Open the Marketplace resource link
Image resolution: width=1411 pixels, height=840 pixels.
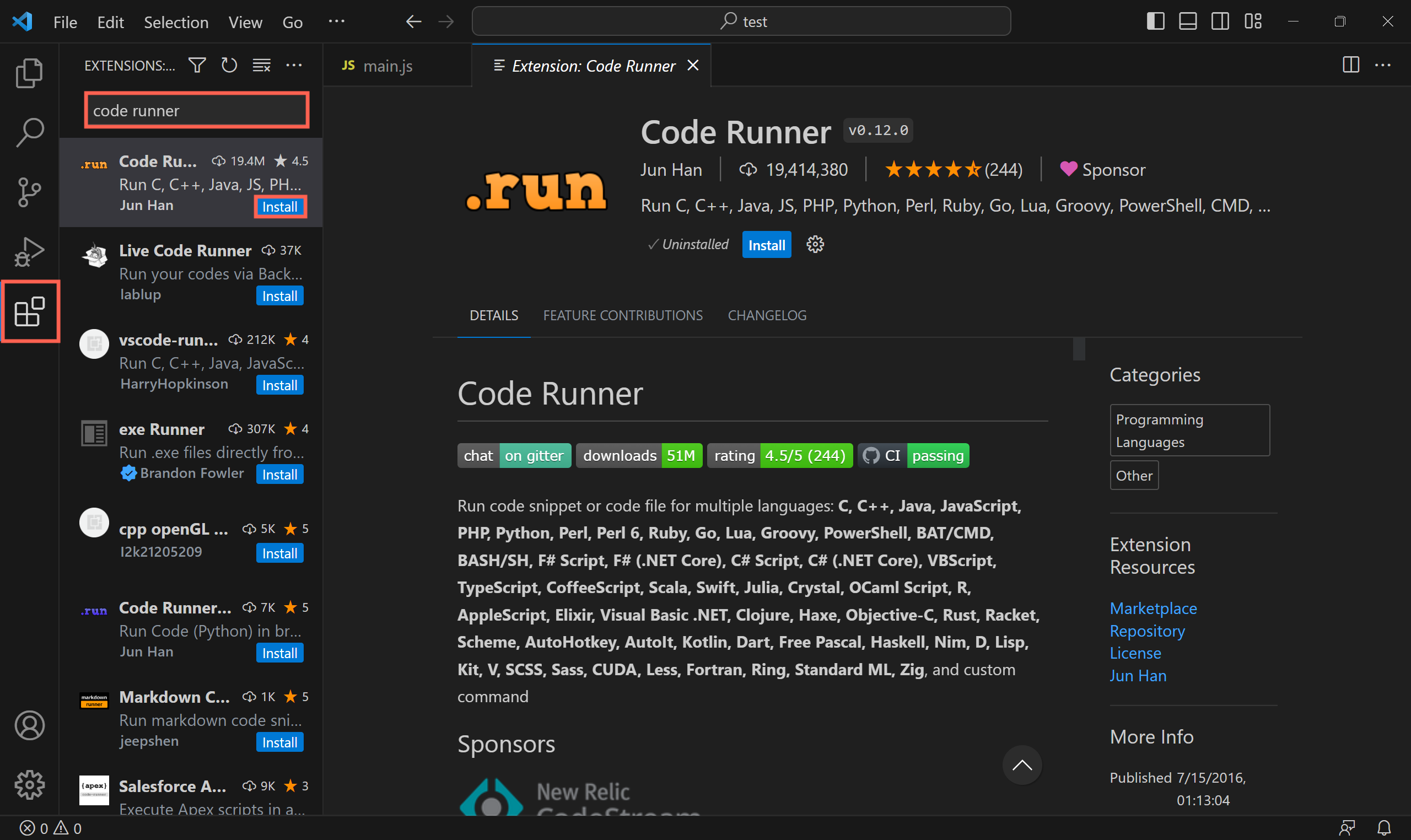coord(1153,608)
